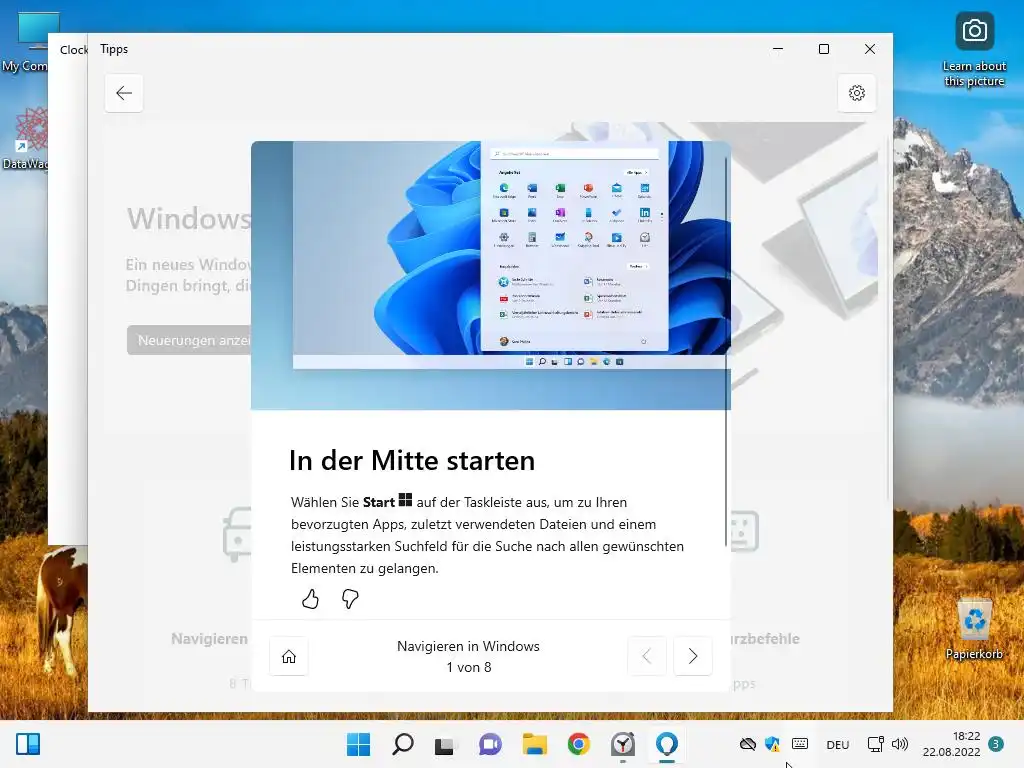
Task: Switch input language DEU
Action: [x=837, y=744]
